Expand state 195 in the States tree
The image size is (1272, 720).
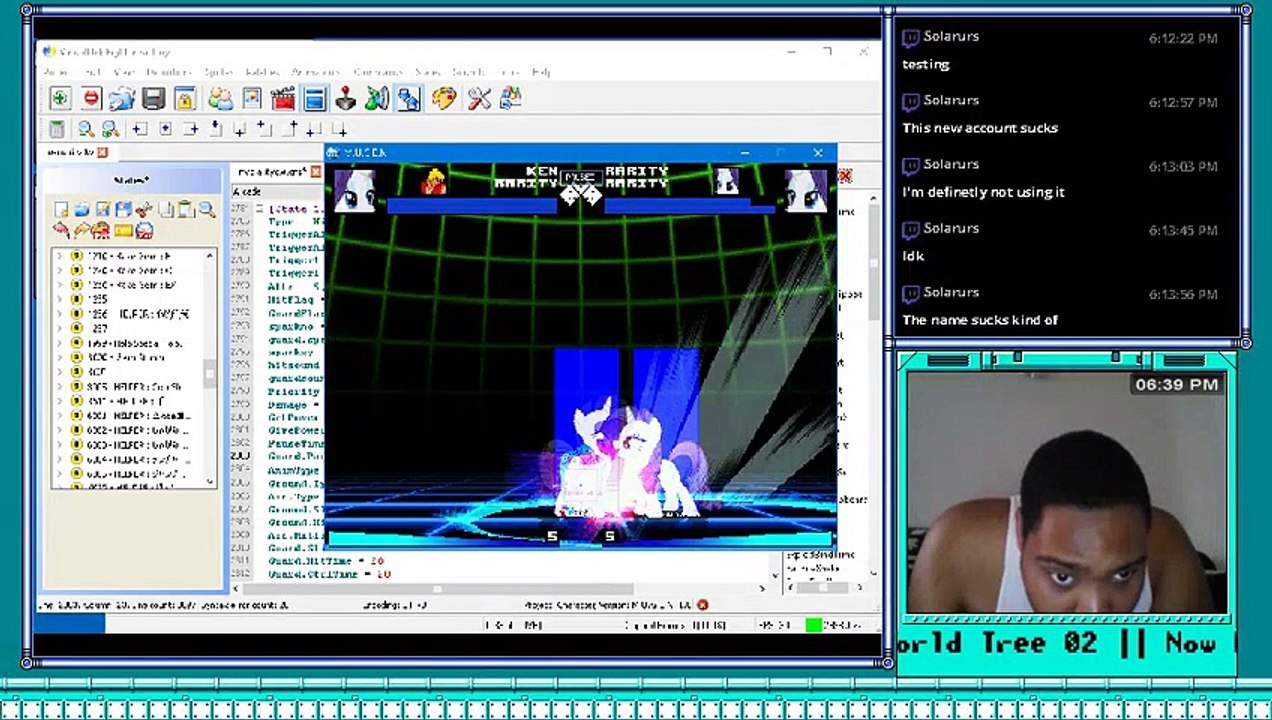[59, 299]
